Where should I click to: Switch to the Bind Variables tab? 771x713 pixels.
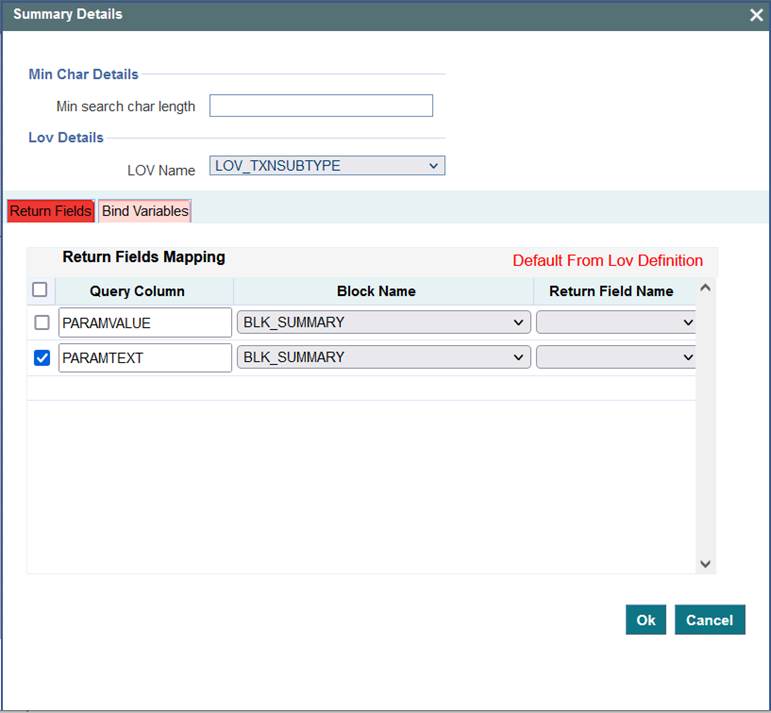(x=145, y=211)
